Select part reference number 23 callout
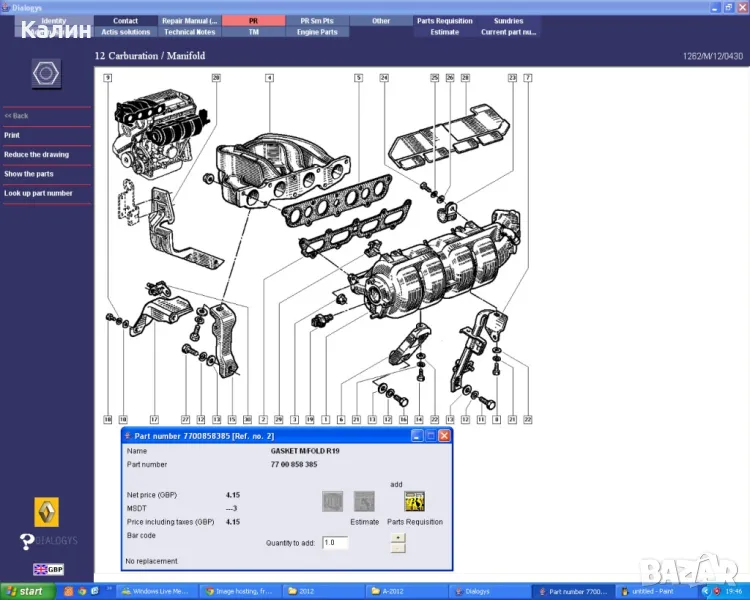Screen dimensions: 750x600 point(512,77)
